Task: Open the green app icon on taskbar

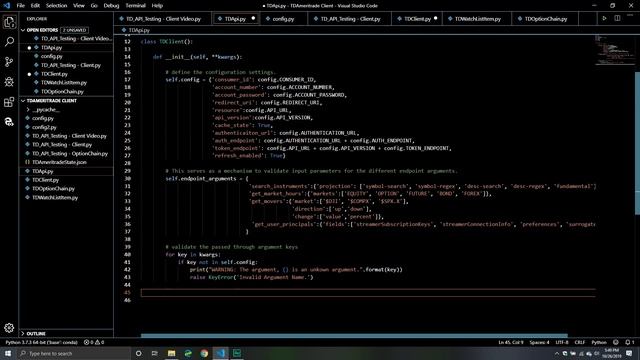Action: 237,353
